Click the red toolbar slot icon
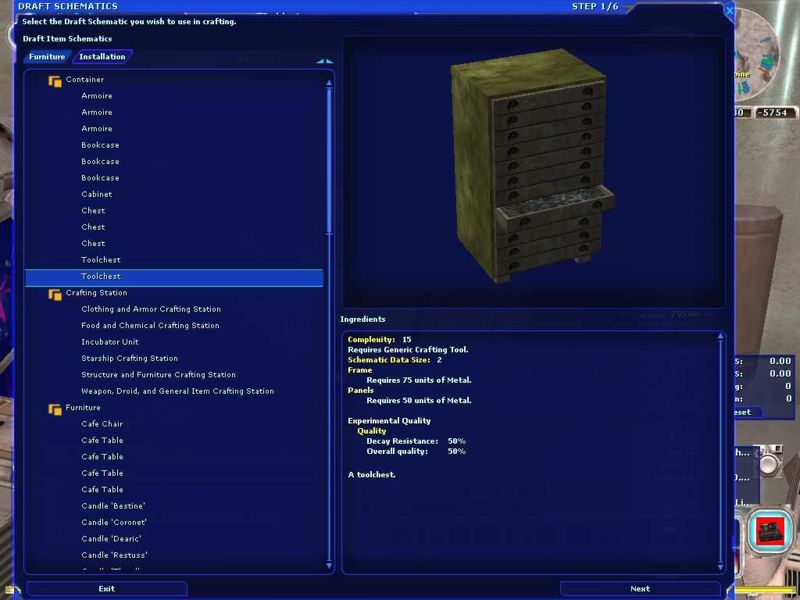 (769, 530)
